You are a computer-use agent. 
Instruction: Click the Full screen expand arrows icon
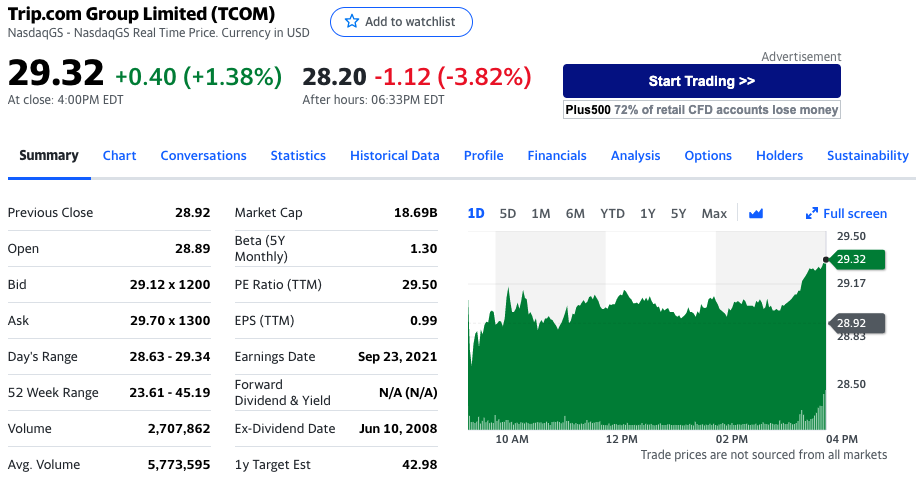[x=812, y=213]
